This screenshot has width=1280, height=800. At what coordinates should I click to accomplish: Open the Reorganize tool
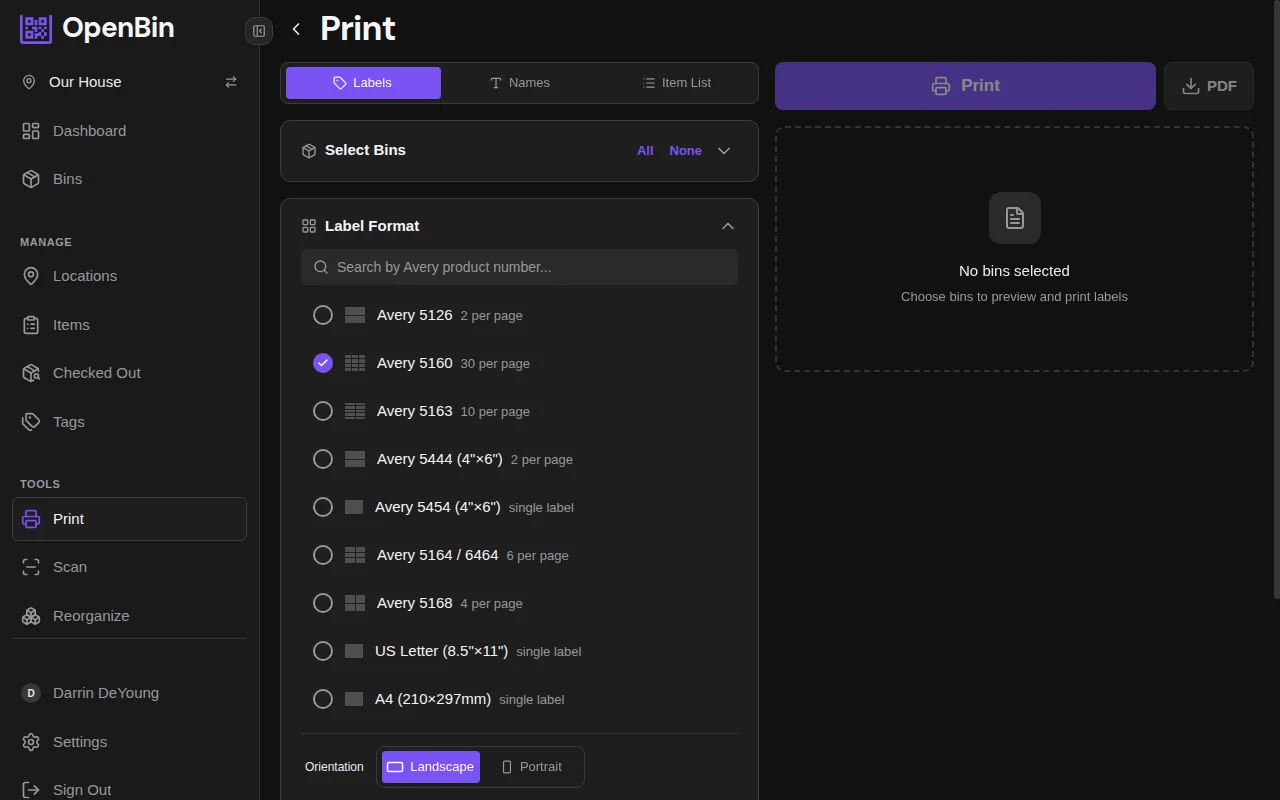click(90, 616)
